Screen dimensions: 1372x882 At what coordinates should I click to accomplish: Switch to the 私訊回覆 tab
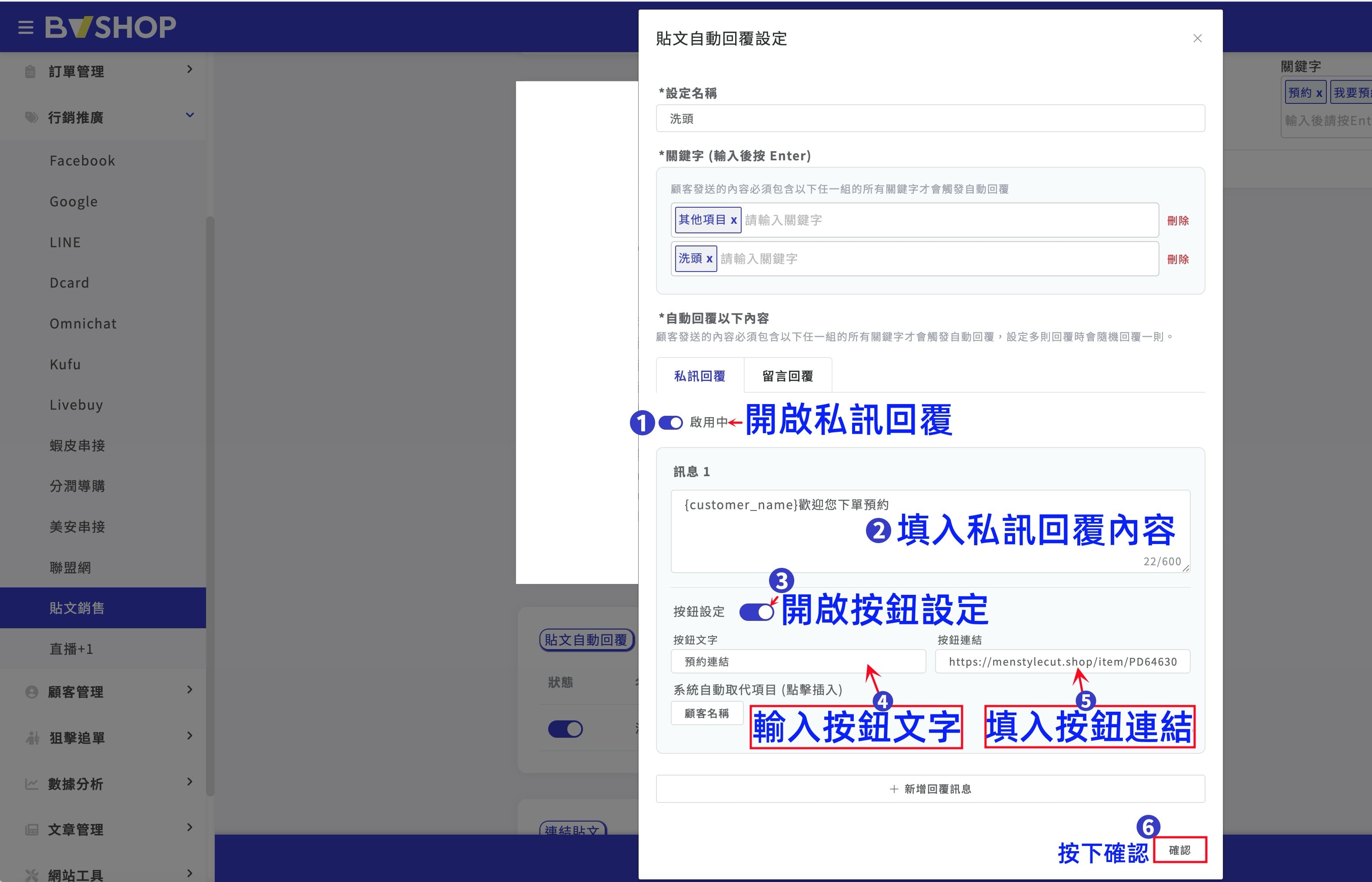pyautogui.click(x=700, y=376)
